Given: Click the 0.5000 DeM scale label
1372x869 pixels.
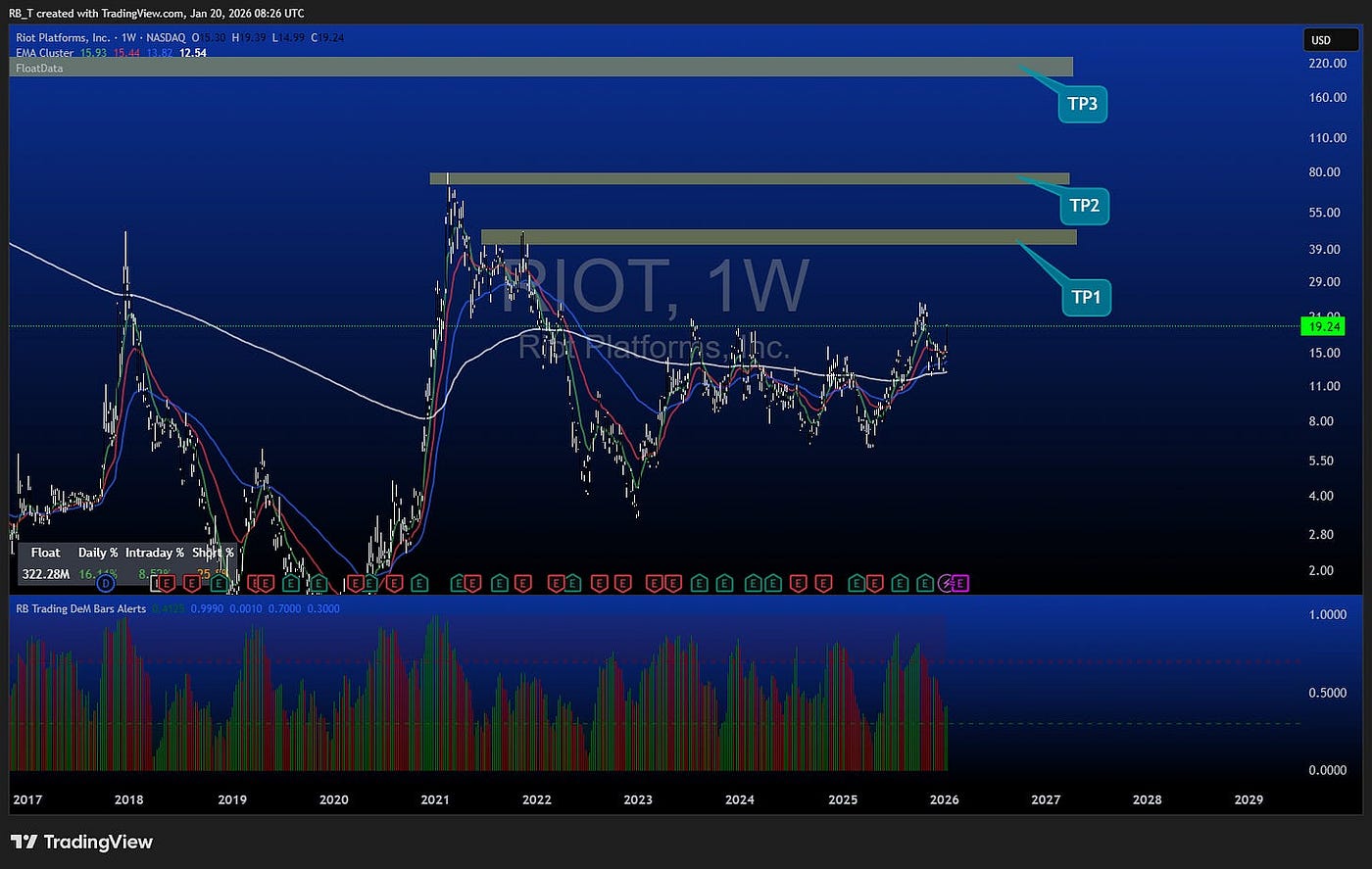Looking at the screenshot, I should [x=1328, y=694].
